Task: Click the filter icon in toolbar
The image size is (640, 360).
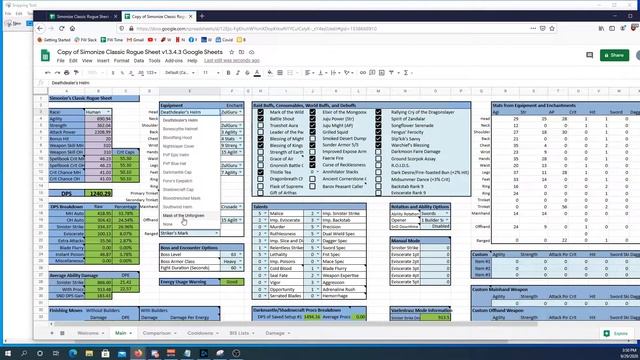Action: pyautogui.click(x=391, y=73)
